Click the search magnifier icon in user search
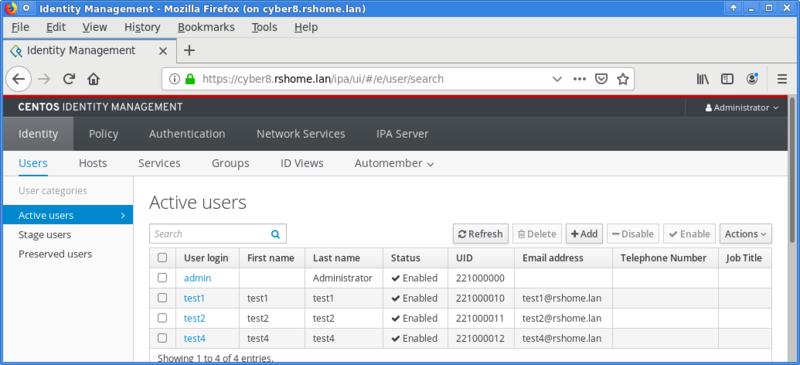The image size is (800, 365). point(276,234)
